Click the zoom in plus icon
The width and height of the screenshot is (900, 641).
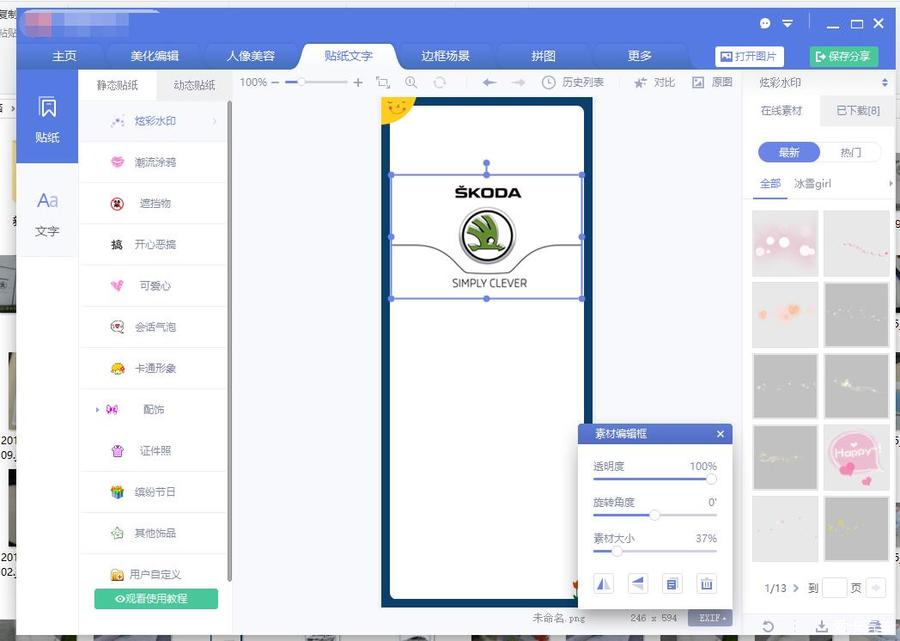point(358,83)
